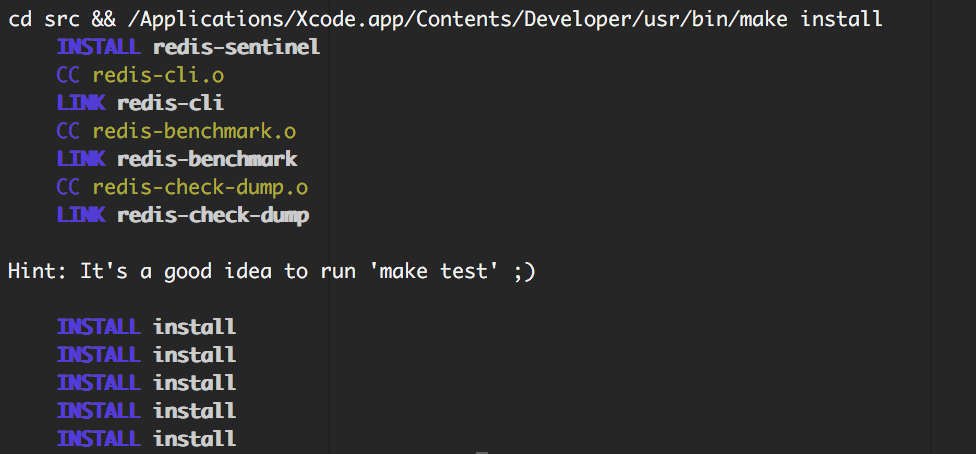This screenshot has width=976, height=454.
Task: Click the CC label beside redis-check-dump.o
Action: click(x=68, y=187)
